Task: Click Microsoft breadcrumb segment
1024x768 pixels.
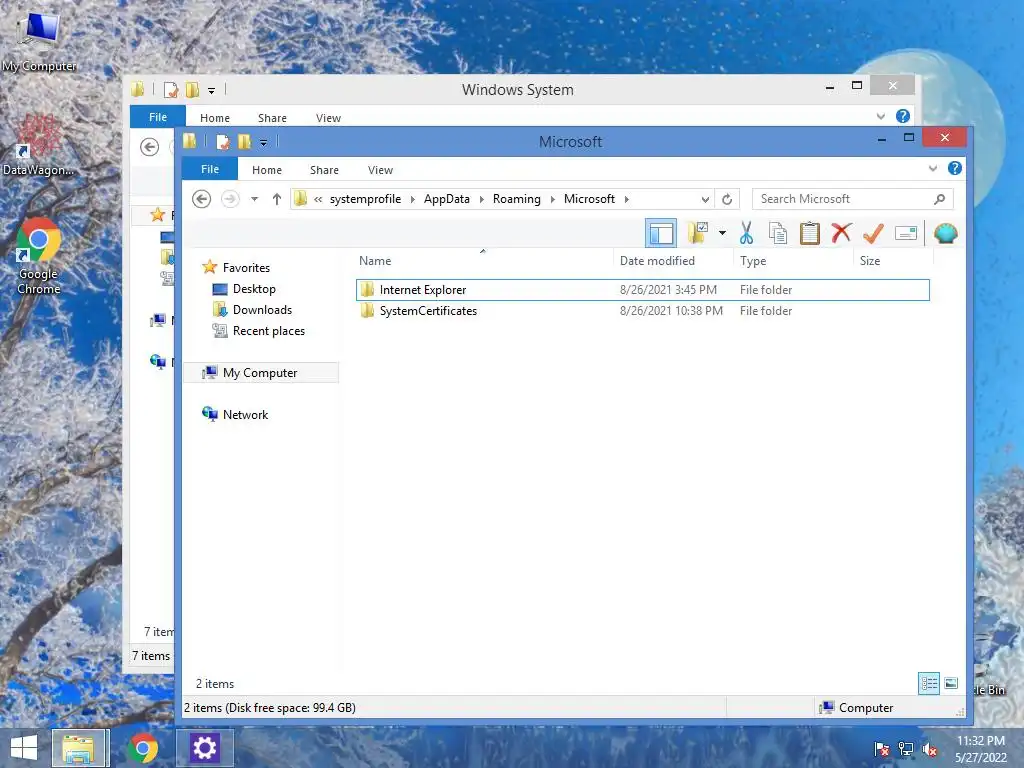Action: (x=589, y=199)
